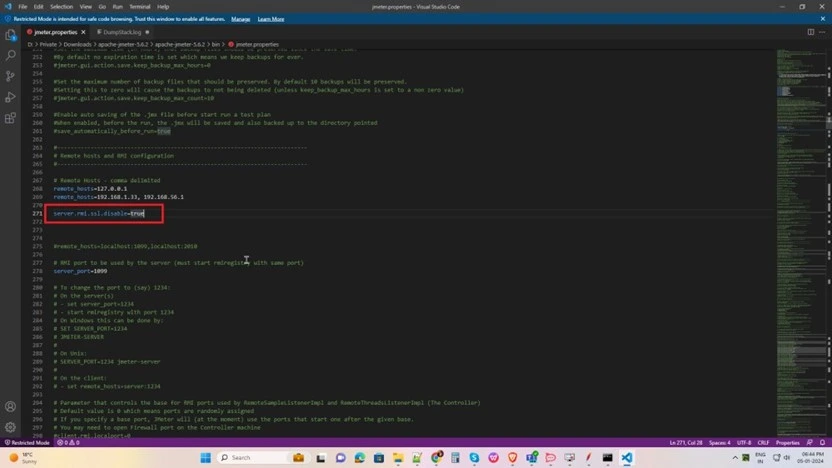
Task: Switch to the DumpStack.log tab
Action: click(x=122, y=32)
